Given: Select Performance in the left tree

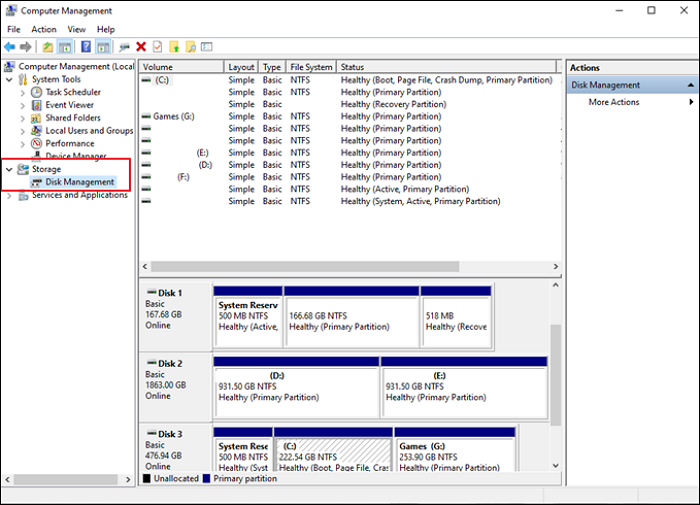Looking at the screenshot, I should point(69,143).
